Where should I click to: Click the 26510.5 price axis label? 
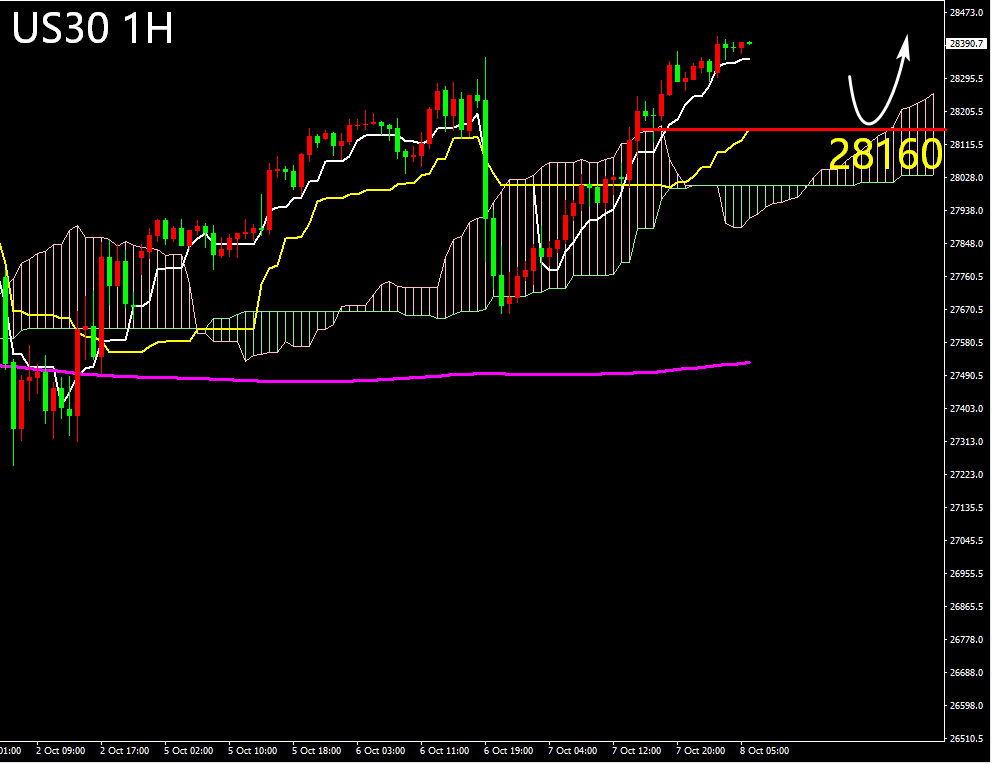pos(966,739)
